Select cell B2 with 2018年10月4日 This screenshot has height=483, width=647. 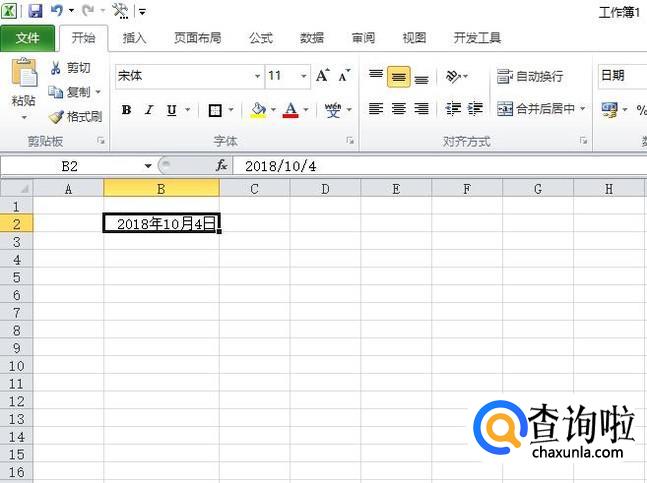point(161,223)
